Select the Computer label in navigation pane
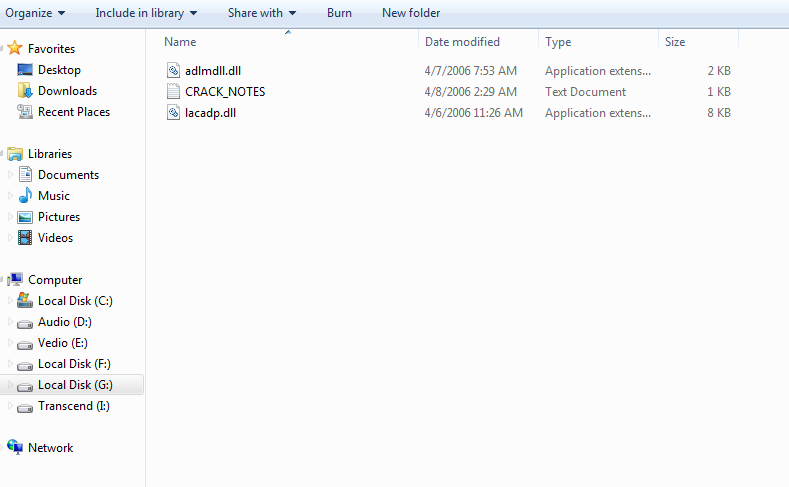Viewport: 789px width, 487px height. pyautogui.click(x=55, y=280)
